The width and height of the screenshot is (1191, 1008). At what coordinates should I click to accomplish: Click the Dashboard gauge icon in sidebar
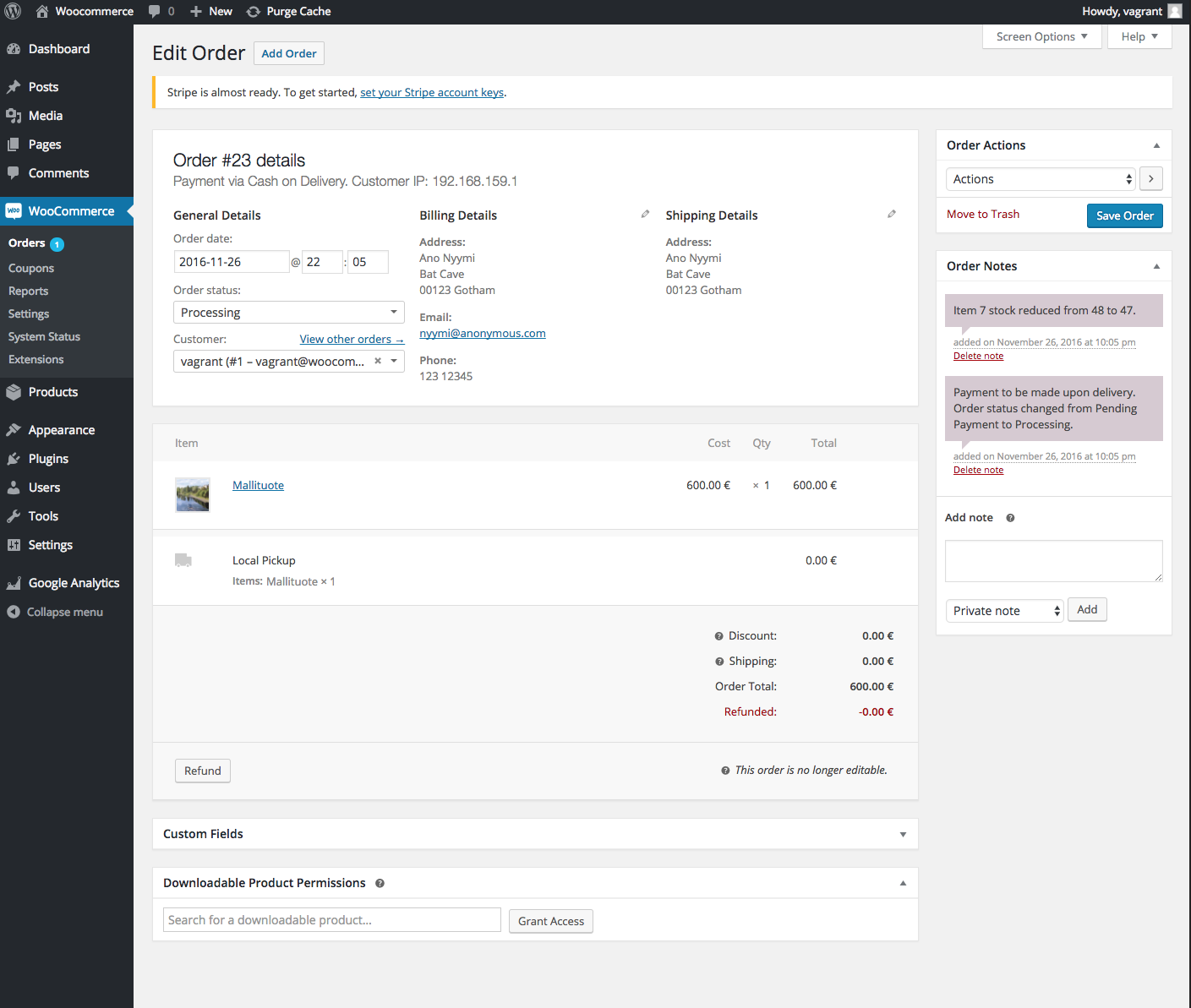(x=14, y=49)
